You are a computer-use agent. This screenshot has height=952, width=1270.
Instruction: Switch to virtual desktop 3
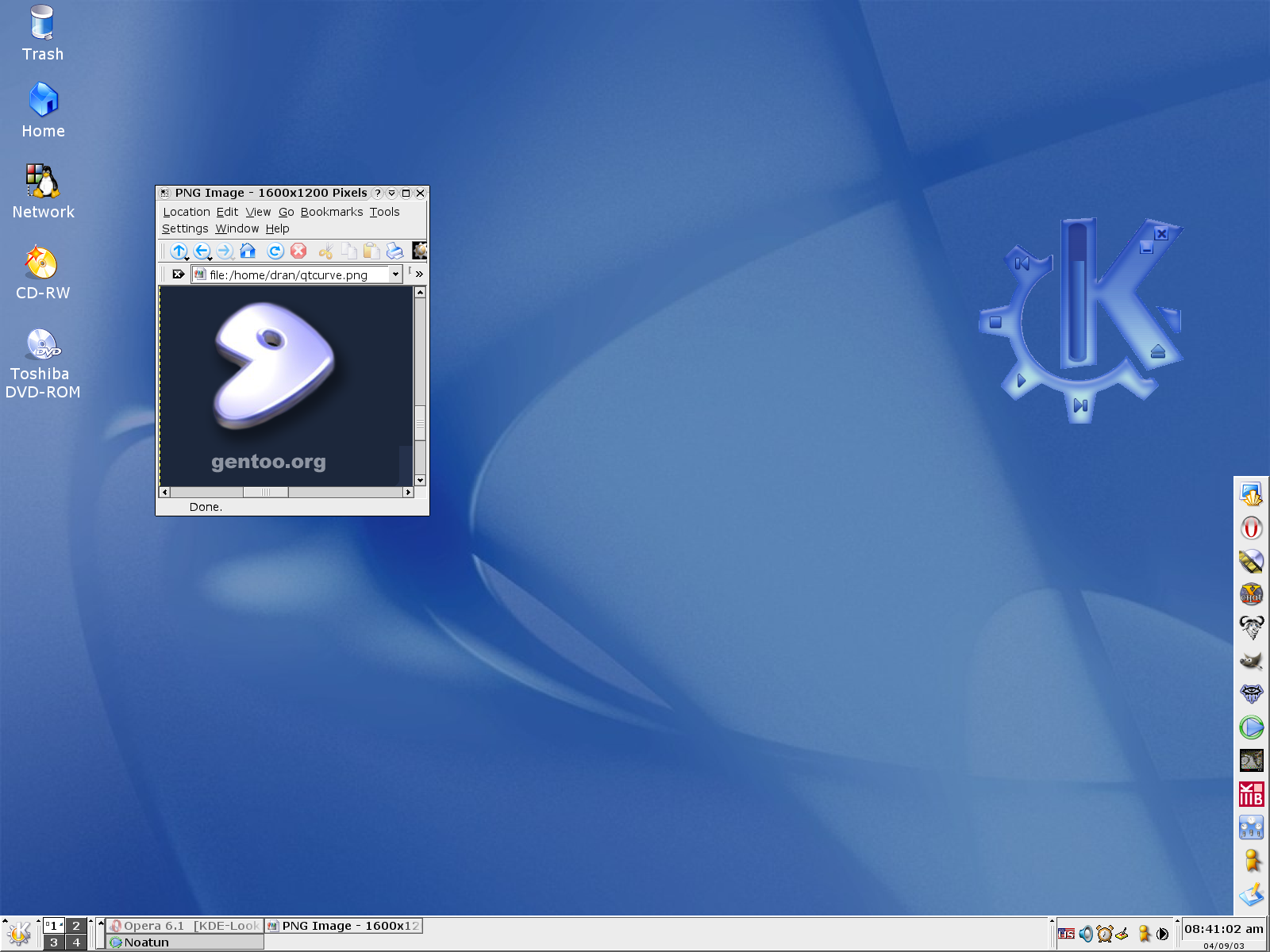(x=54, y=942)
